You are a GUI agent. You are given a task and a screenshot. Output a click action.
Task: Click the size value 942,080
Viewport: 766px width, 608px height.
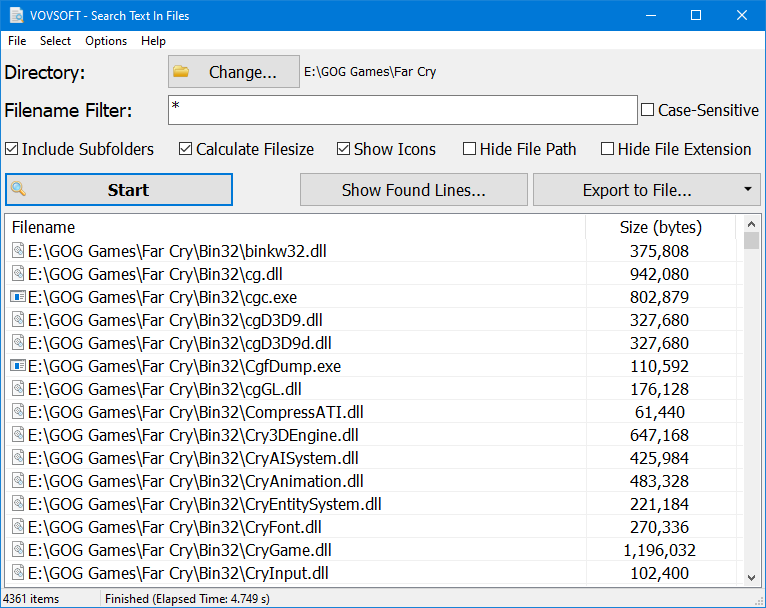pyautogui.click(x=660, y=274)
